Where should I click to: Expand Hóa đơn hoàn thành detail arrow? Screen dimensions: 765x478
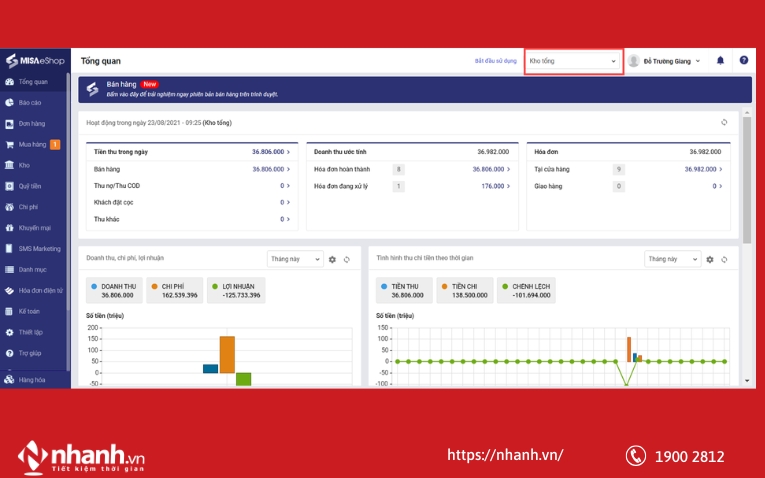(508, 169)
